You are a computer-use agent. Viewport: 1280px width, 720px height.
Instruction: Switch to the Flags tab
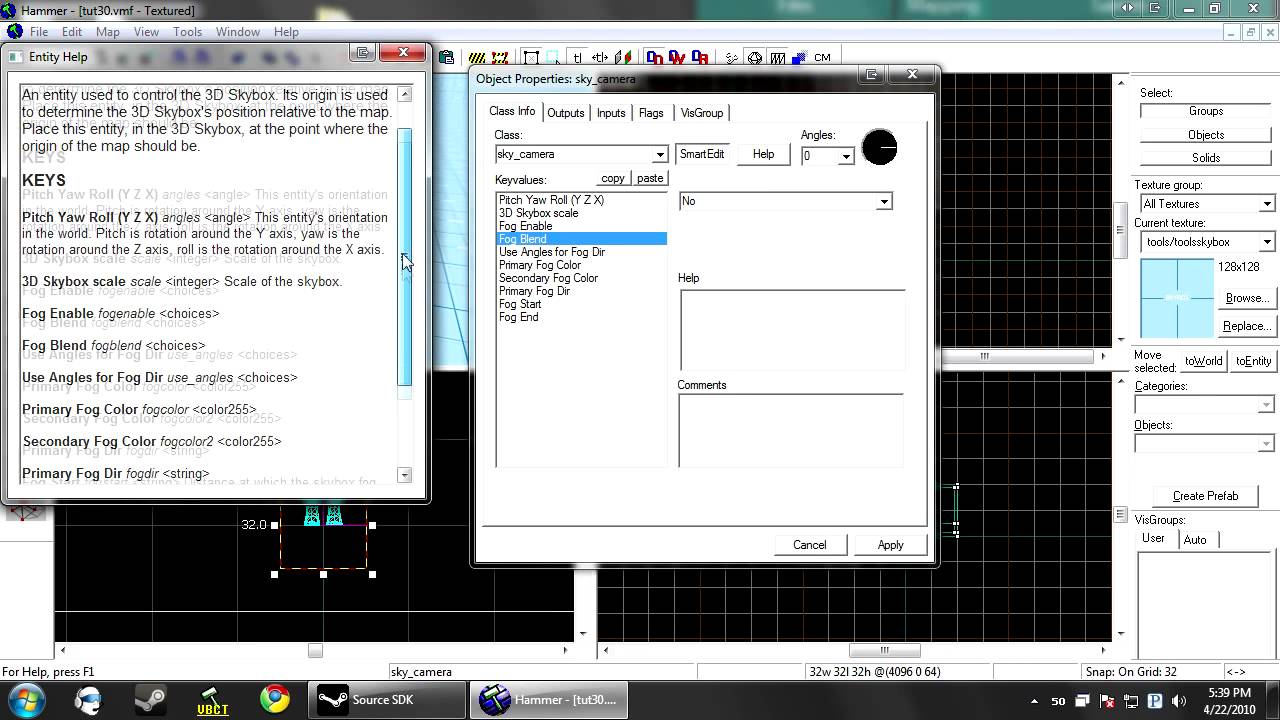click(x=651, y=113)
